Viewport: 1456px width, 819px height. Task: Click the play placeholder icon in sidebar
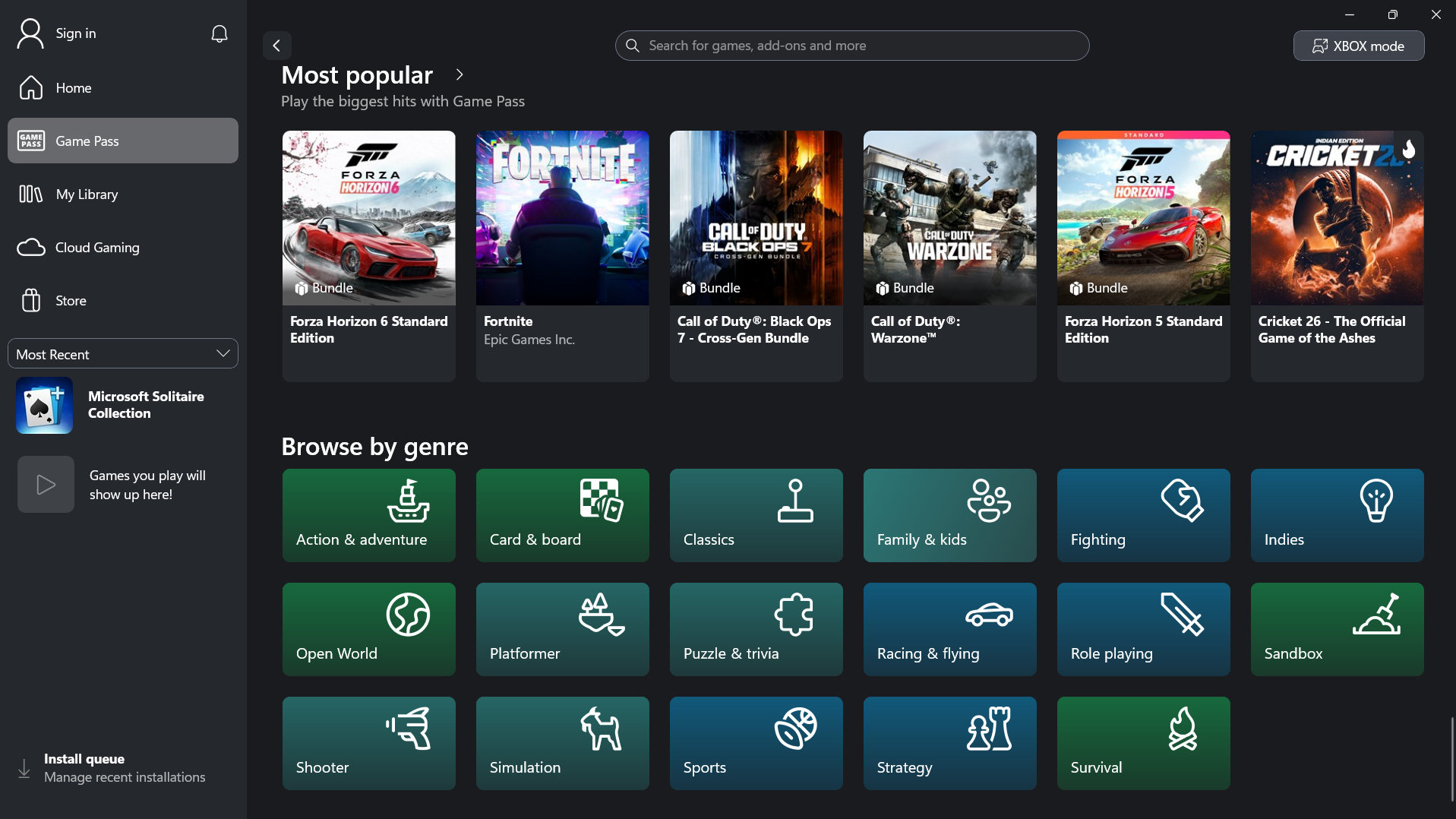[46, 484]
